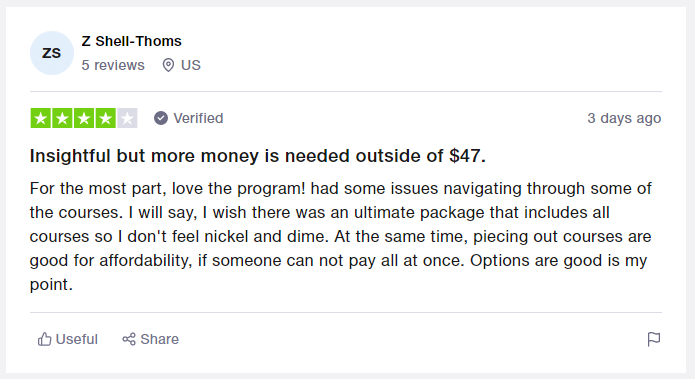The image size is (695, 379).
Task: Click the Verified checkmark badge icon
Action: 161,118
